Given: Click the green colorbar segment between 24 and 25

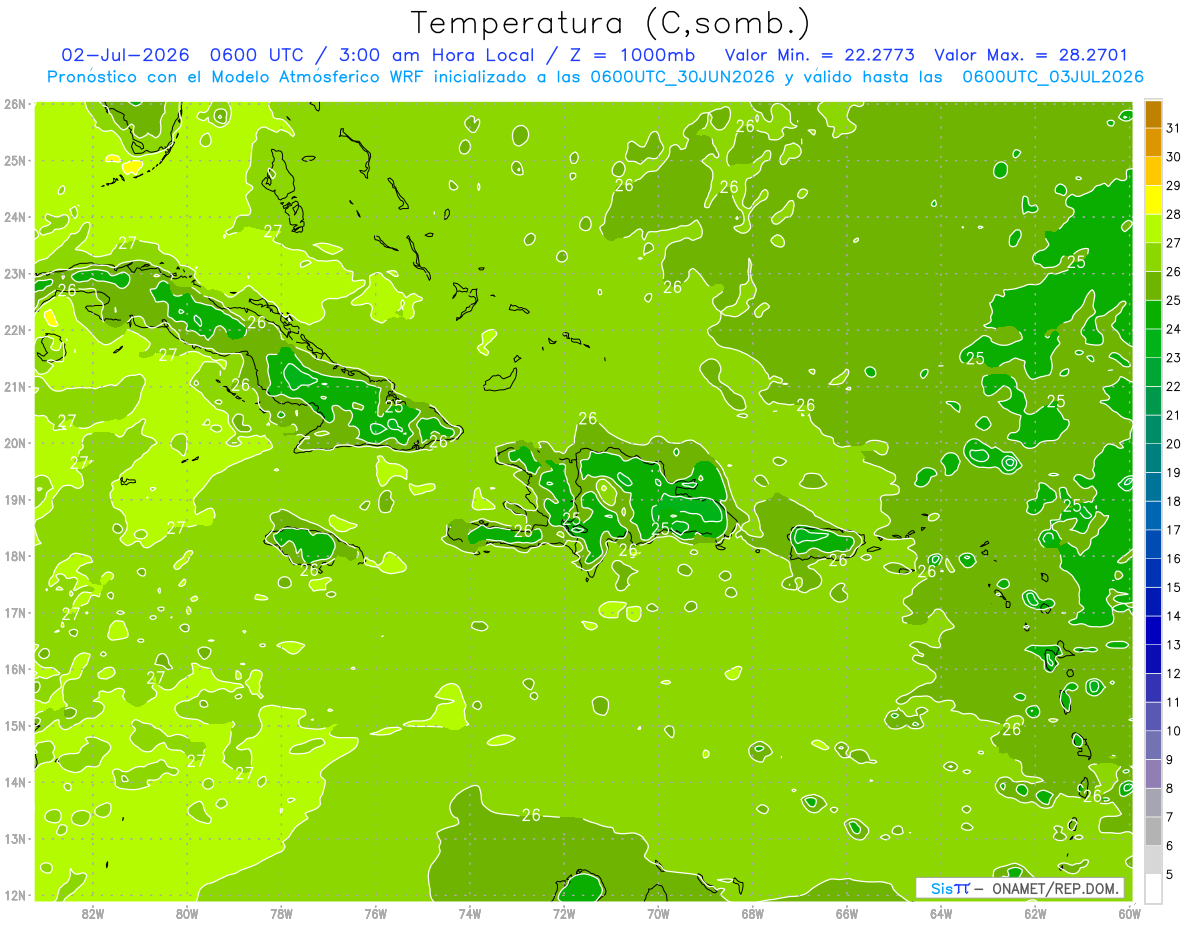Looking at the screenshot, I should [1153, 315].
